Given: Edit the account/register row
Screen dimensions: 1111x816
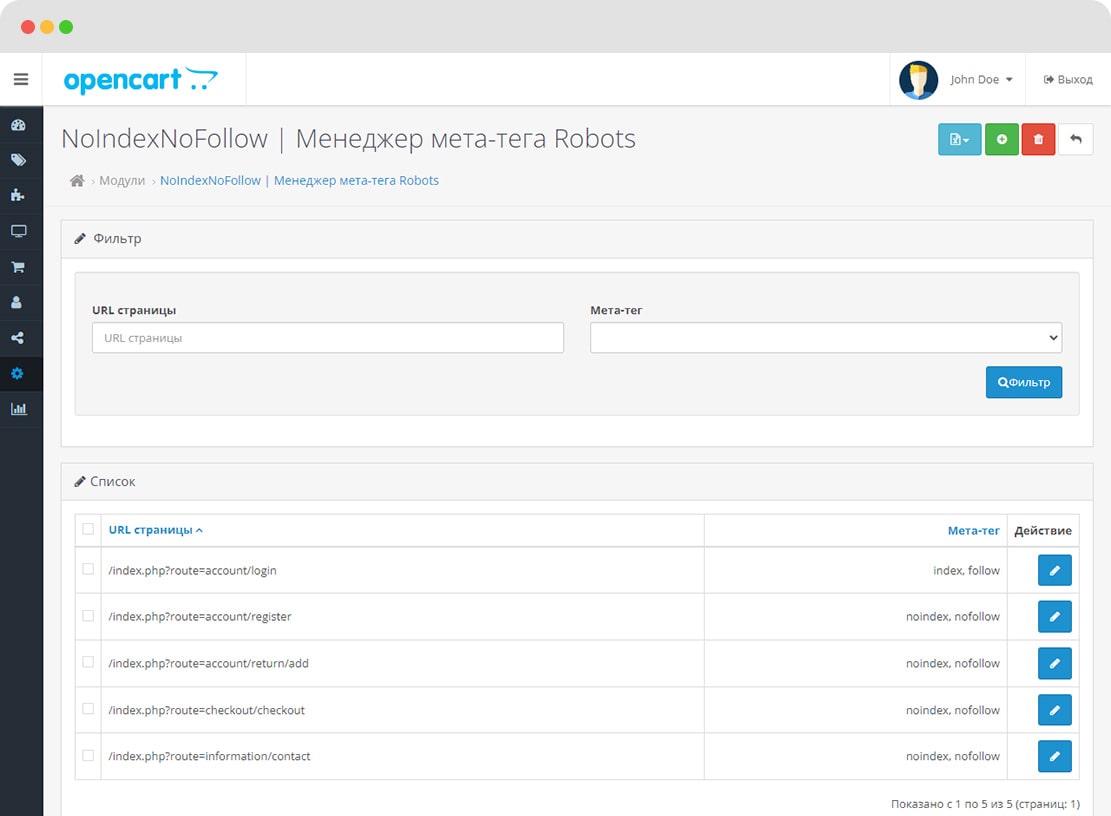Looking at the screenshot, I should click(x=1054, y=616).
